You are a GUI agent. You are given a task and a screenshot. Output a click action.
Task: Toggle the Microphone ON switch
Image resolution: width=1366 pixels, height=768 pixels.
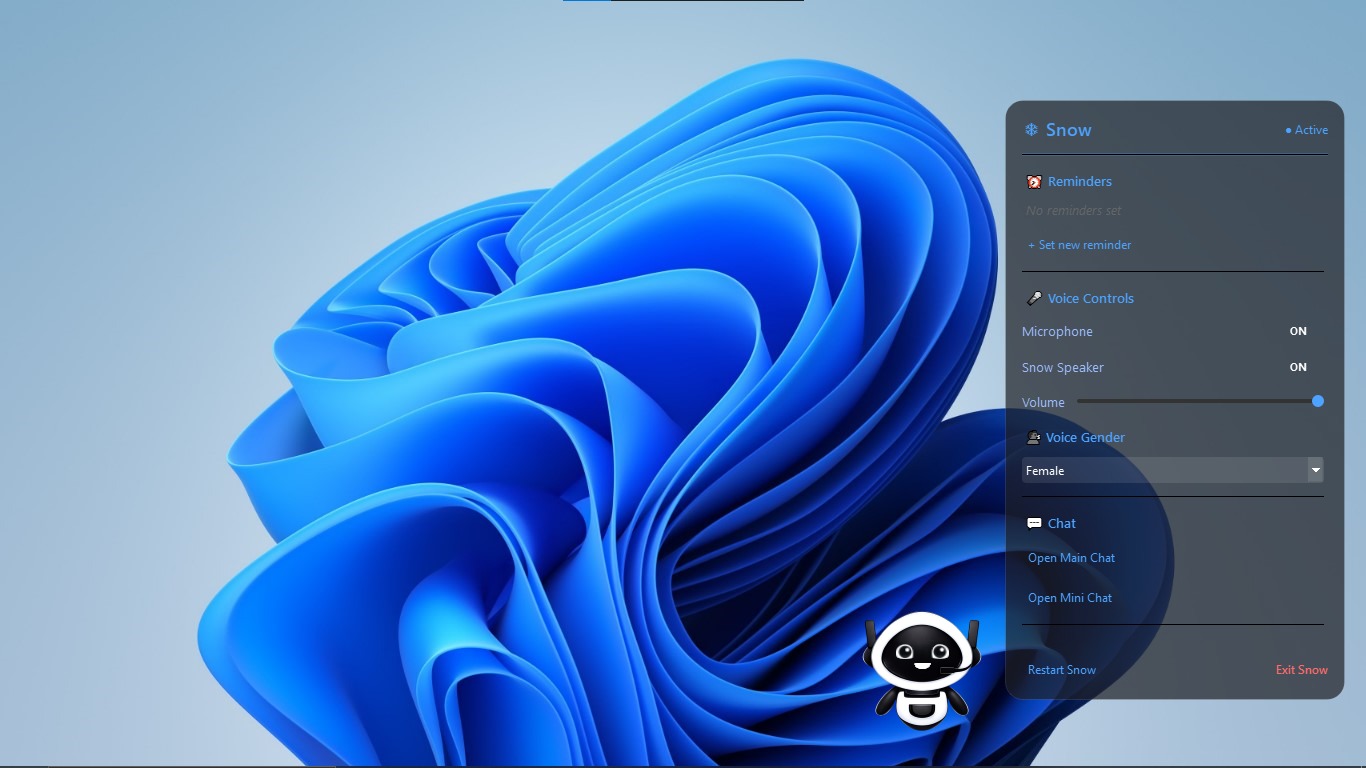point(1298,331)
